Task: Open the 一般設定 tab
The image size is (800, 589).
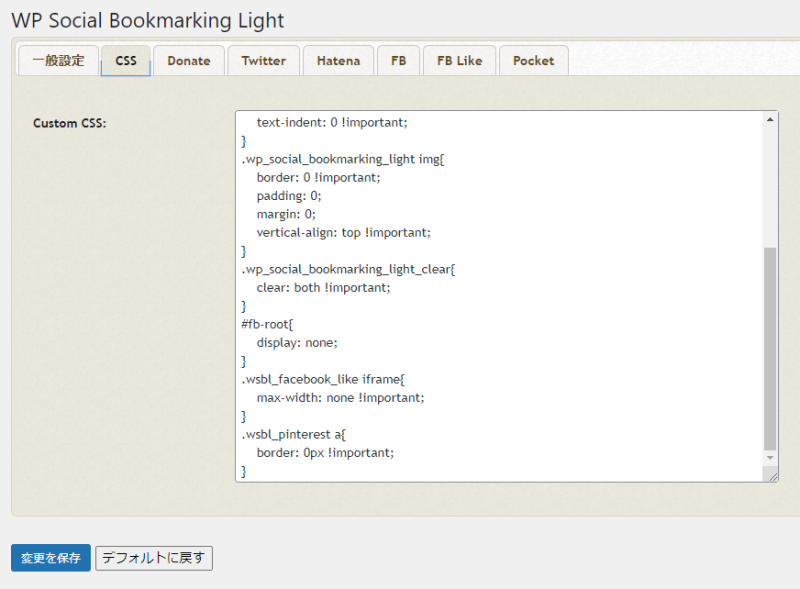Action: point(59,60)
